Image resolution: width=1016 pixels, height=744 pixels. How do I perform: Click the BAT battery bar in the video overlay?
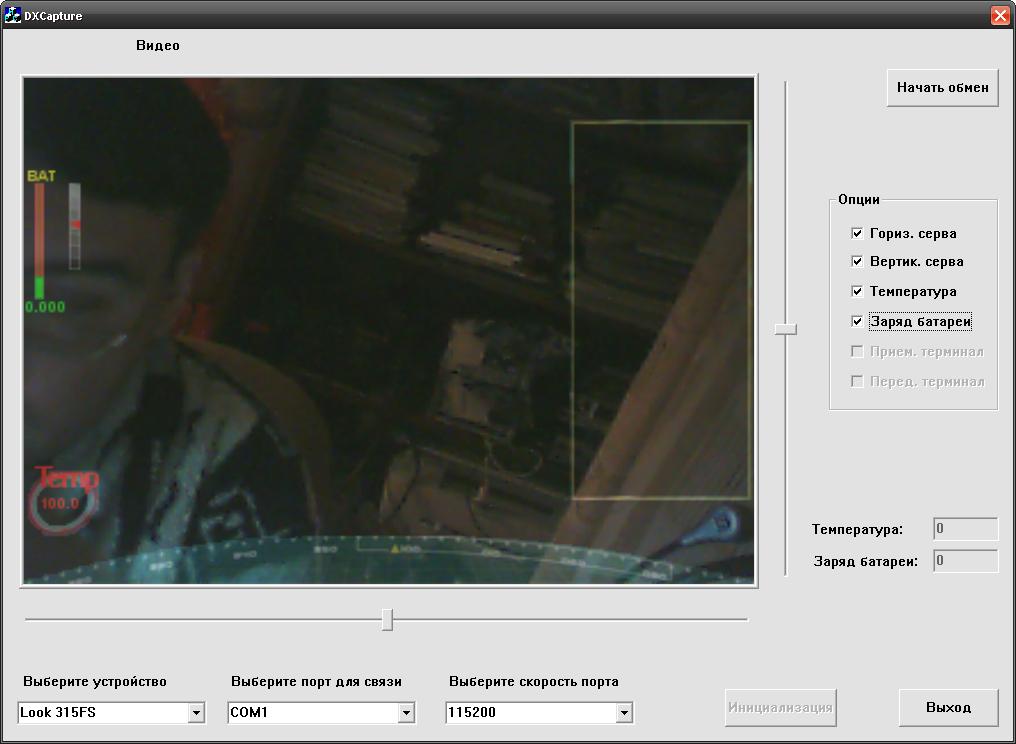click(40, 240)
